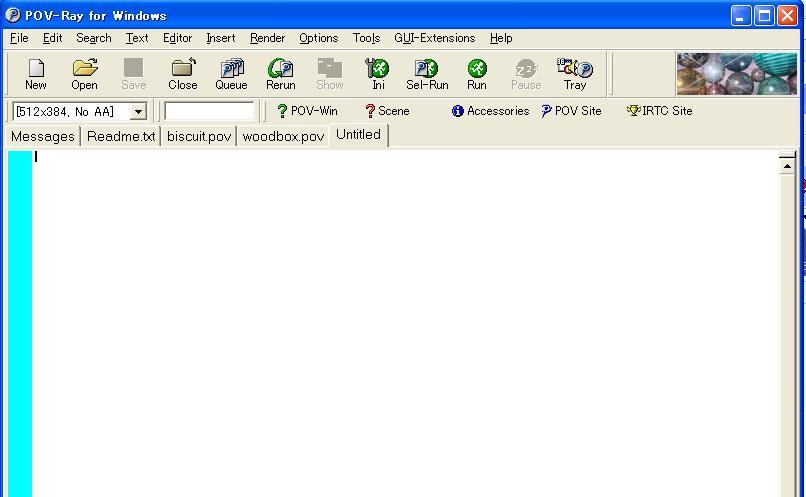Minimize the POV-Ray window
The height and width of the screenshot is (497, 806).
click(x=741, y=15)
